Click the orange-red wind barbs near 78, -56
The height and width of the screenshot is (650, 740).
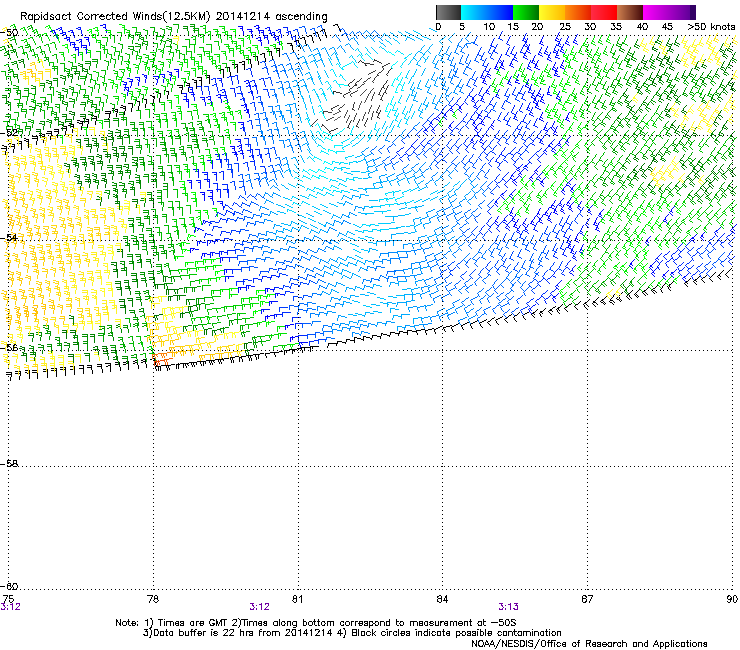[162, 359]
